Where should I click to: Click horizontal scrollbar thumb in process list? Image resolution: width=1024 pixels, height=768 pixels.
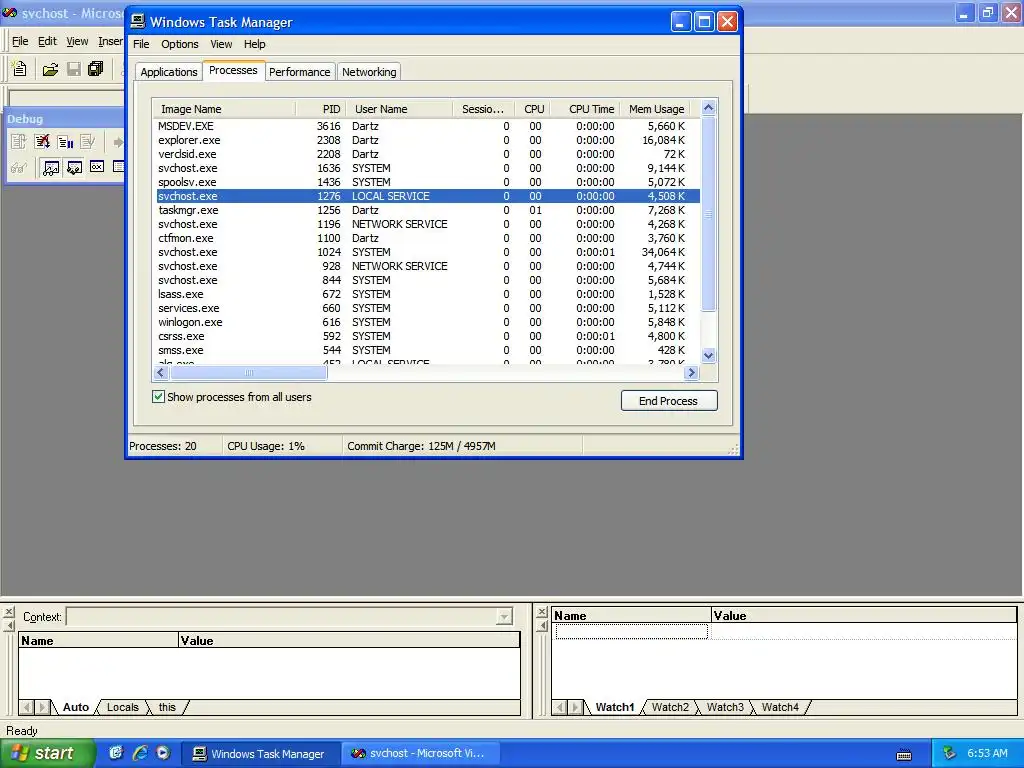[248, 373]
